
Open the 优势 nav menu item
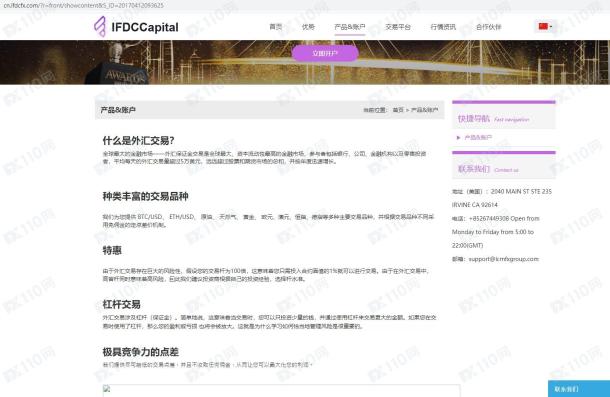[x=308, y=27]
